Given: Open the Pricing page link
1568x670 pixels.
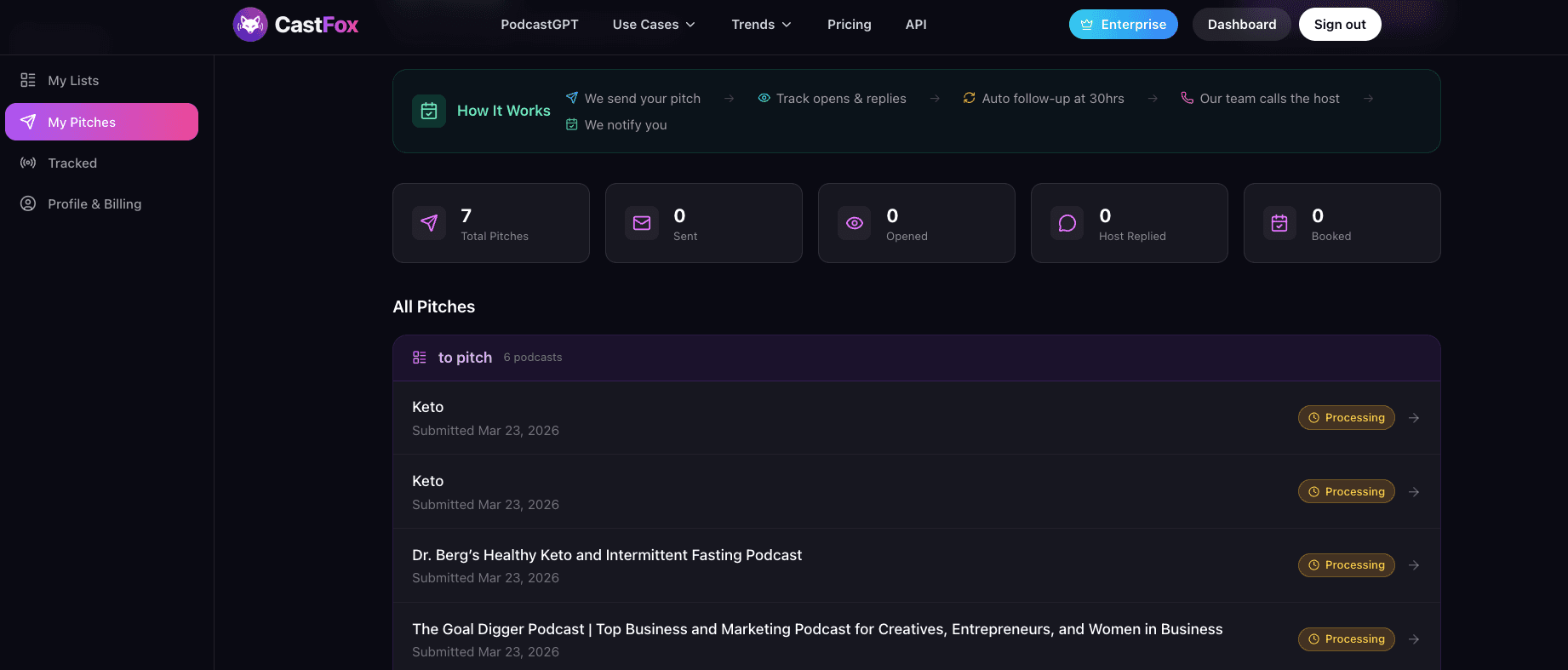Looking at the screenshot, I should (x=849, y=25).
